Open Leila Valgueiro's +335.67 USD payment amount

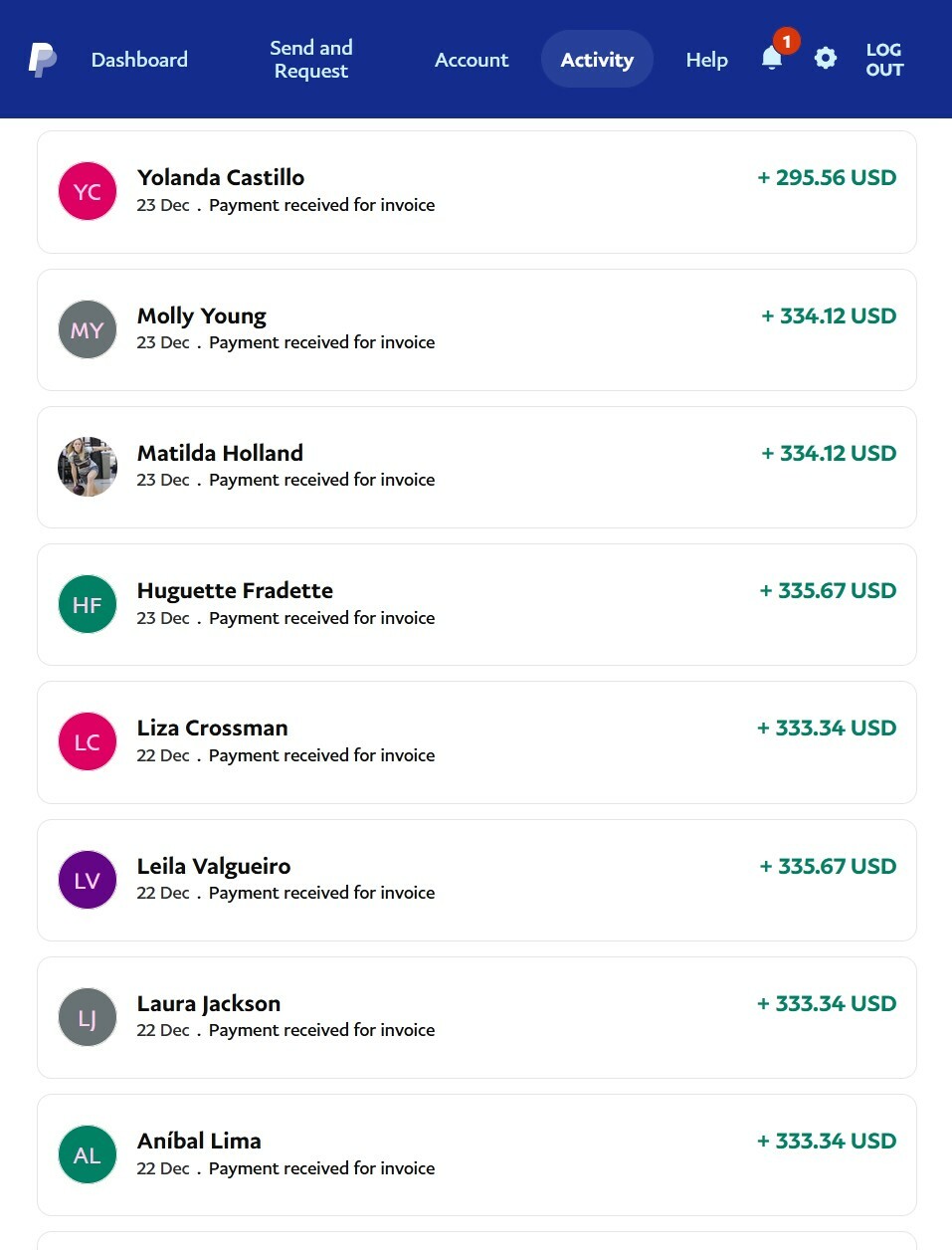tap(828, 866)
